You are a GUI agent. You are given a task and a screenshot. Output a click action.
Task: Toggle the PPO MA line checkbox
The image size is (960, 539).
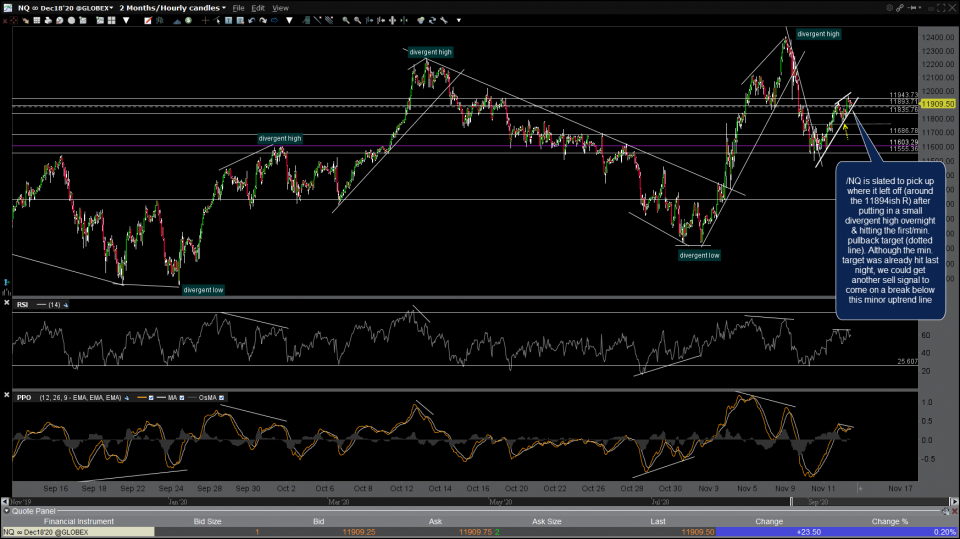point(181,398)
